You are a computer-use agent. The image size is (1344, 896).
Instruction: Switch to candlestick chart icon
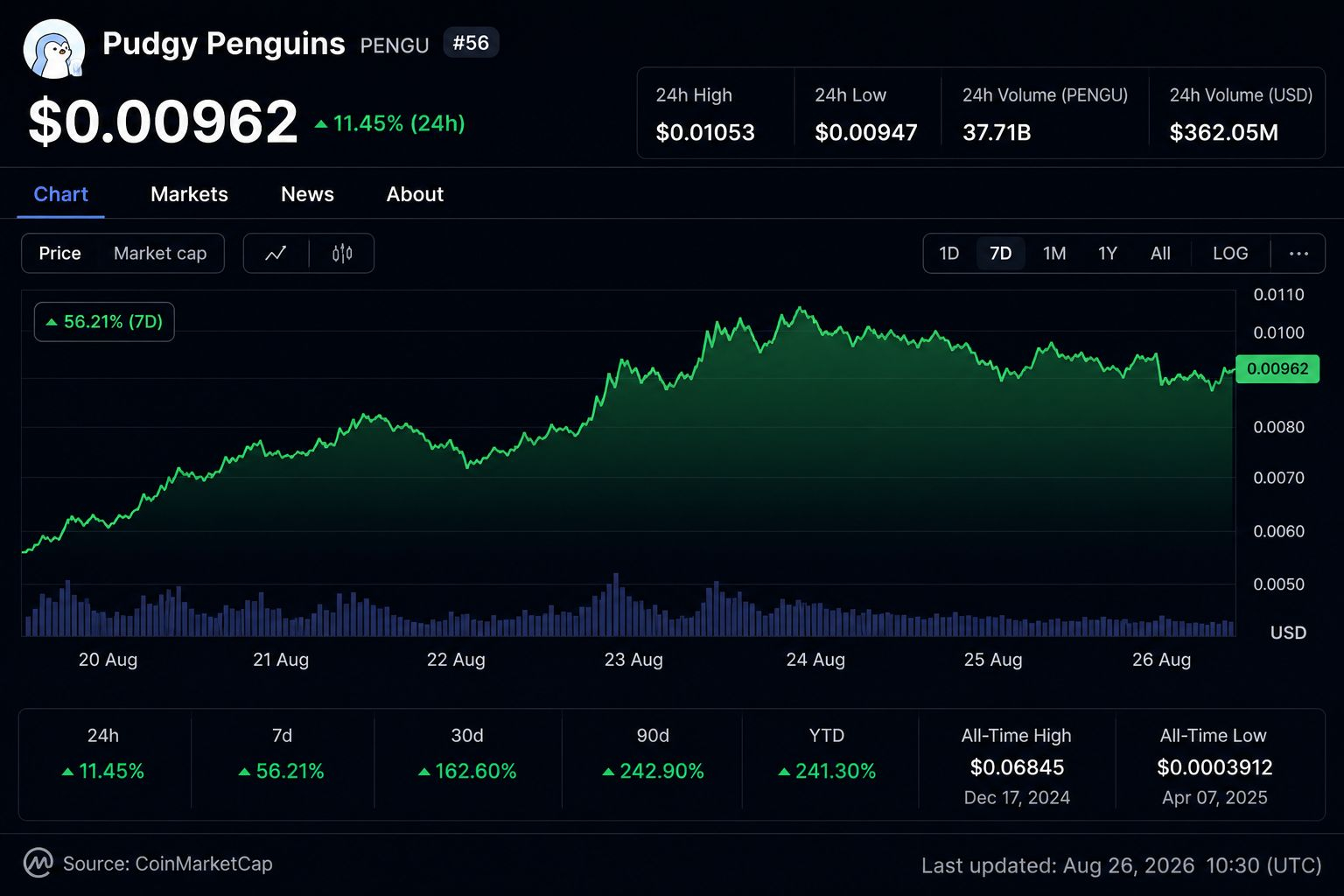click(x=342, y=254)
